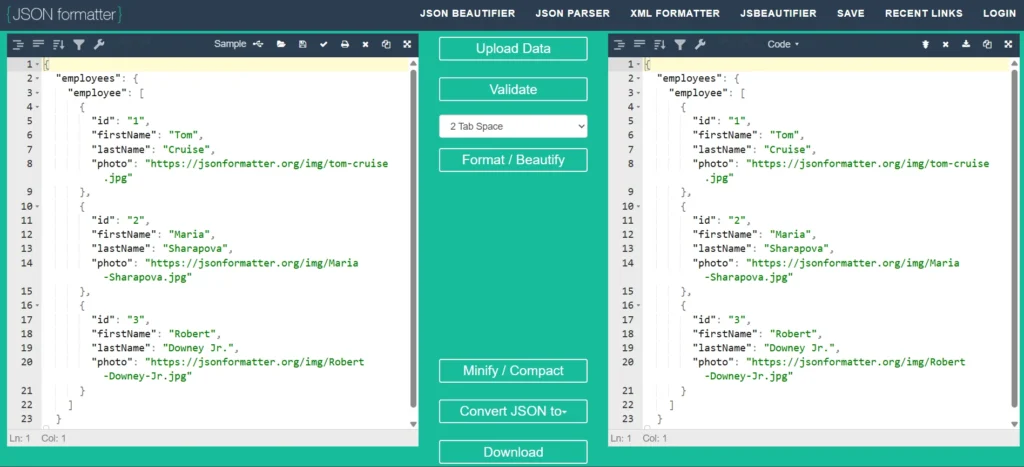Collapse line 2 employees fold arrow in right editor

639,78
